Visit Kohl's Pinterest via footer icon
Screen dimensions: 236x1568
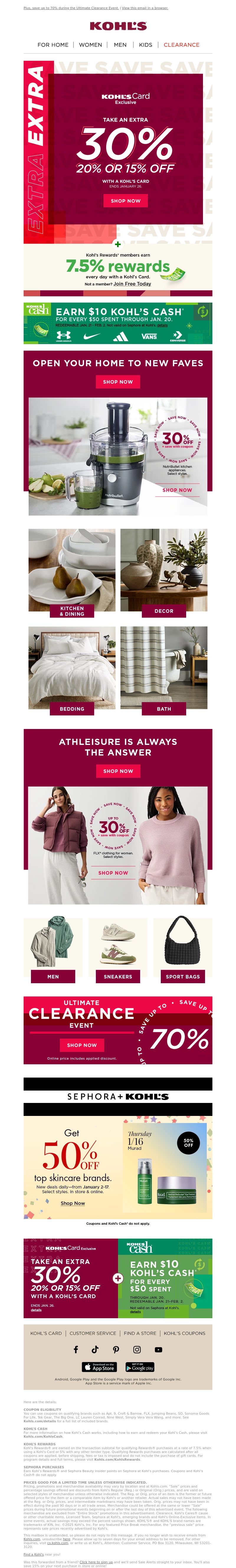[116, 1349]
